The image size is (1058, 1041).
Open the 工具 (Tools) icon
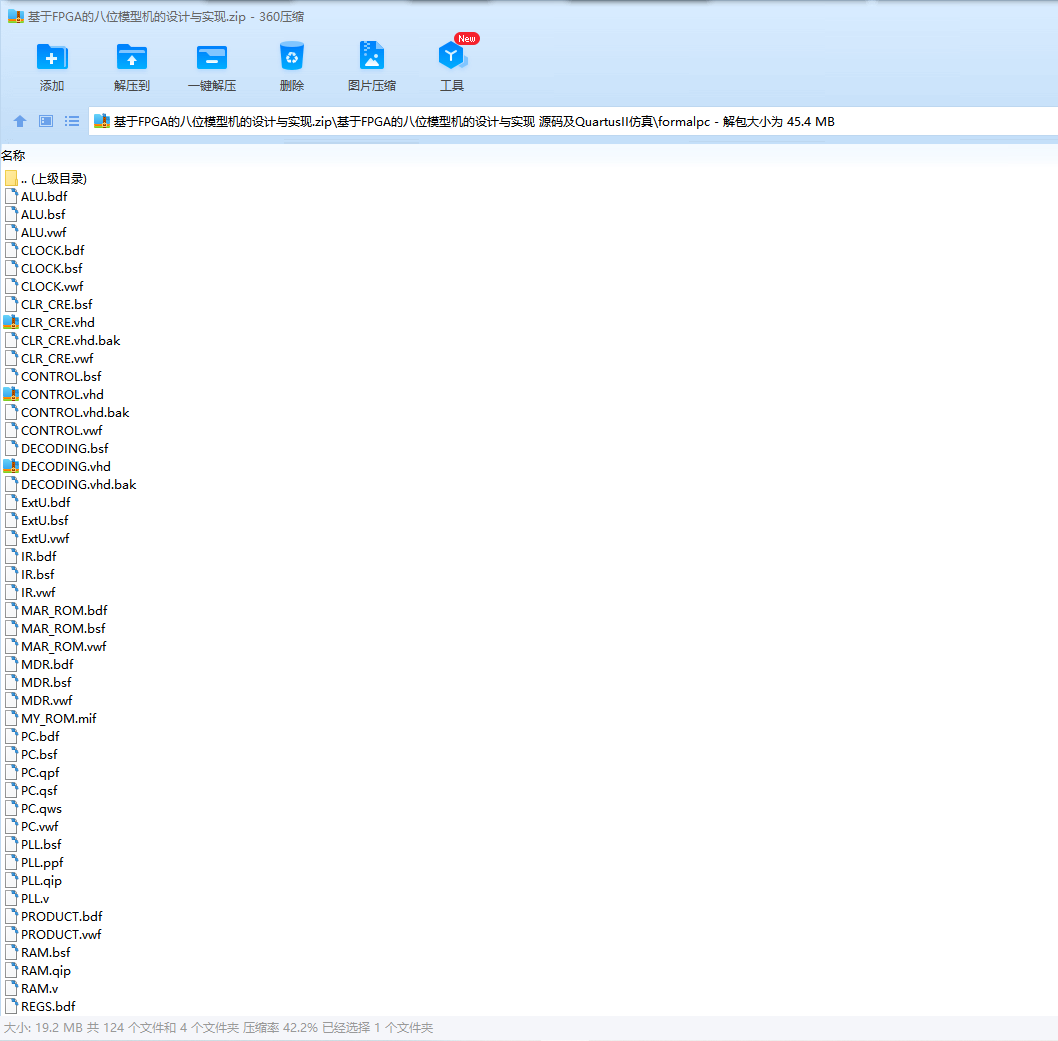[x=452, y=56]
